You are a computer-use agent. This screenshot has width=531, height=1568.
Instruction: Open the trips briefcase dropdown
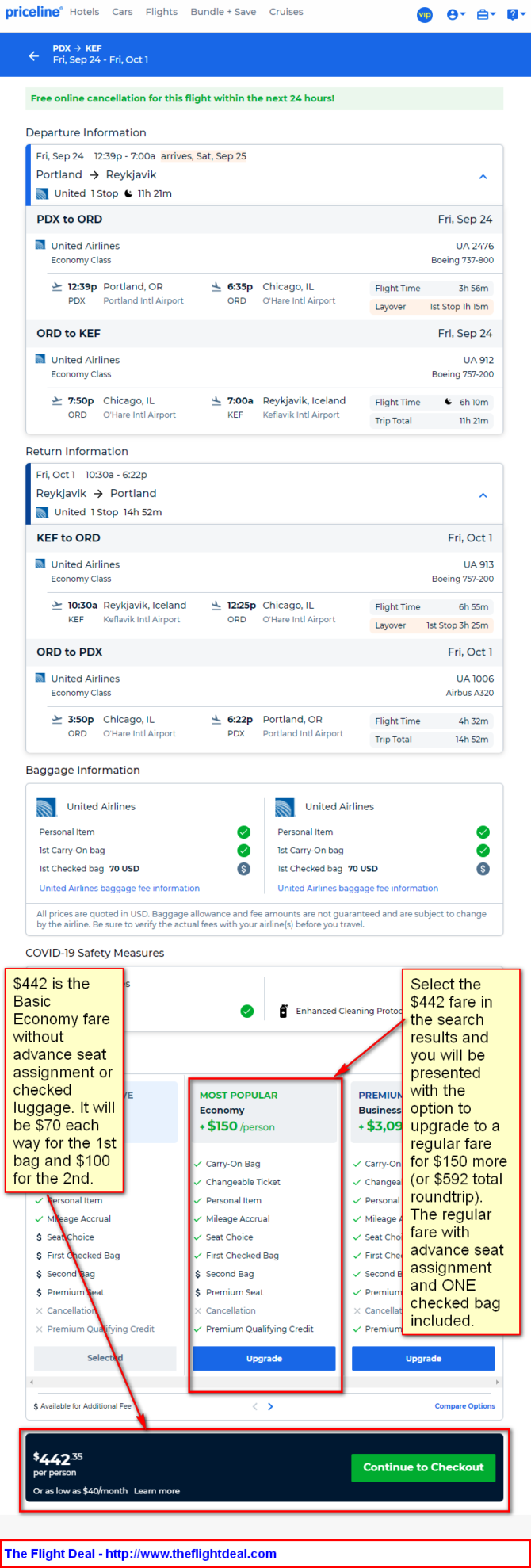486,14
